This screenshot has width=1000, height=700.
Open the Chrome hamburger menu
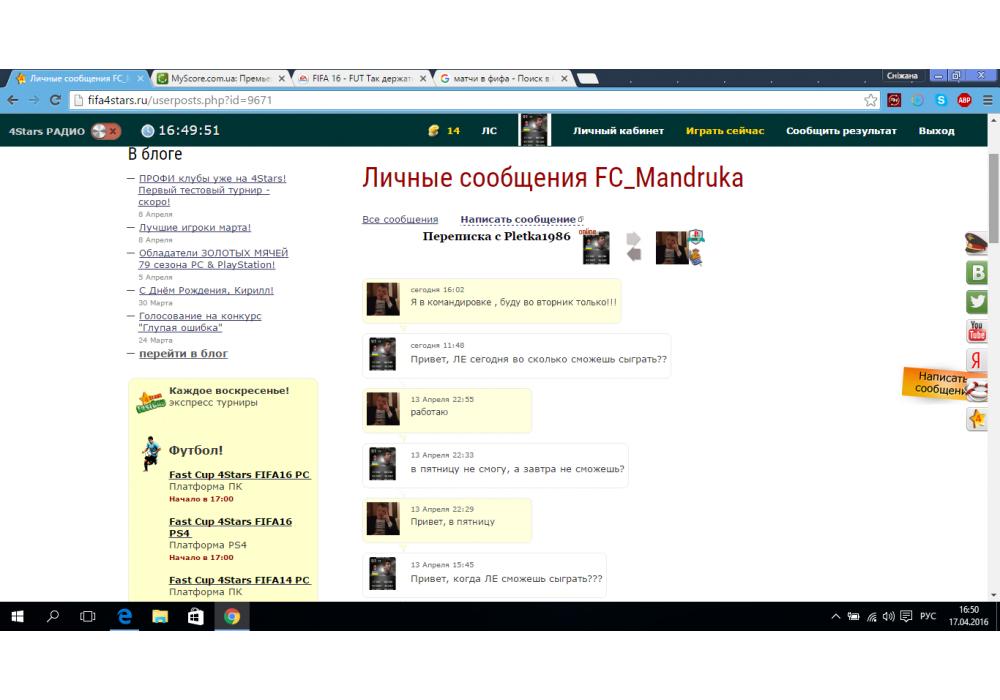pos(987,100)
